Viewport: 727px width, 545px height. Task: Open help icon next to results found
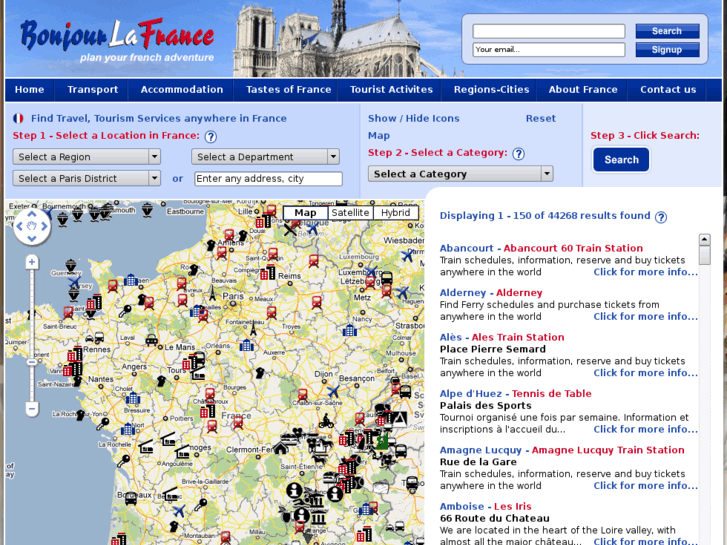[661, 217]
